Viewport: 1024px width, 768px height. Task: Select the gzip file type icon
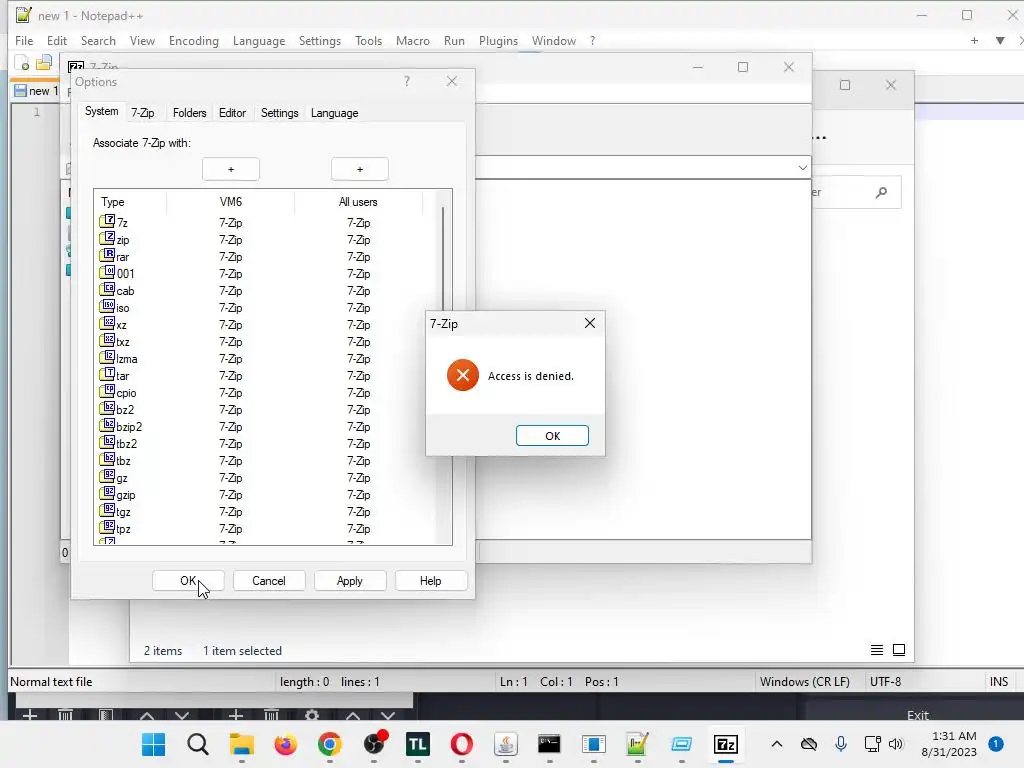107,493
